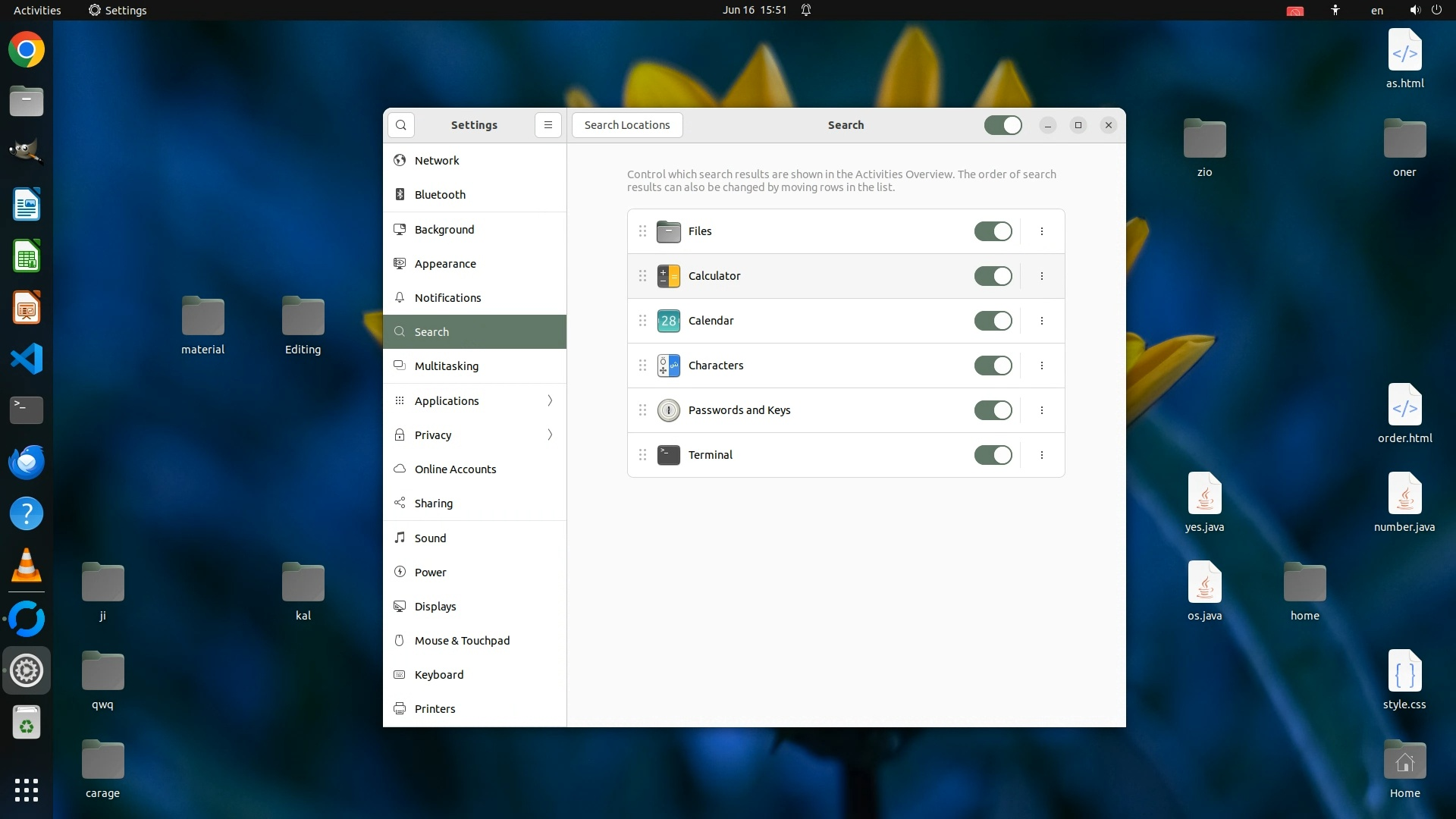1456x819 pixels.
Task: Open the Online Accounts settings panel
Action: [x=455, y=469]
